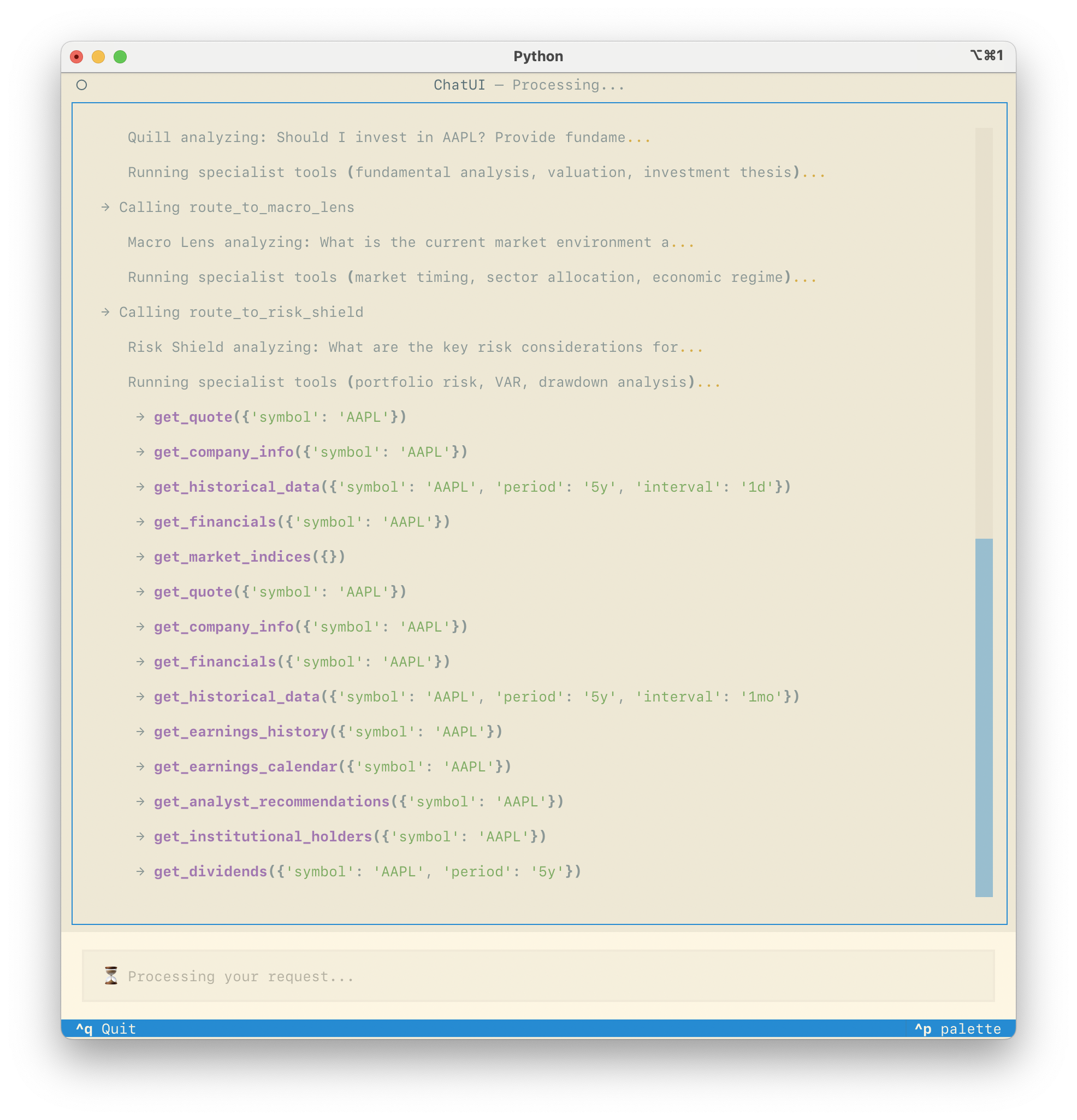
Task: Click the ChatUI — Processing header title
Action: (529, 85)
